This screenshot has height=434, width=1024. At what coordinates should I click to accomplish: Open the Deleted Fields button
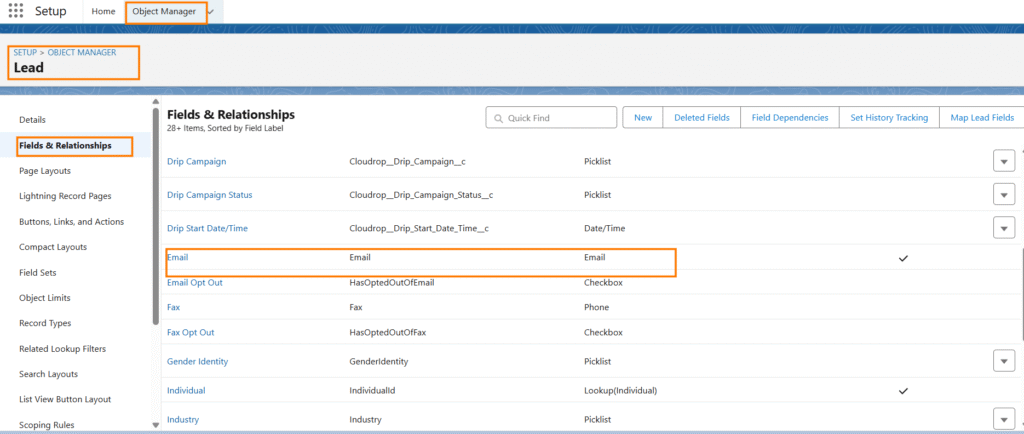[701, 118]
